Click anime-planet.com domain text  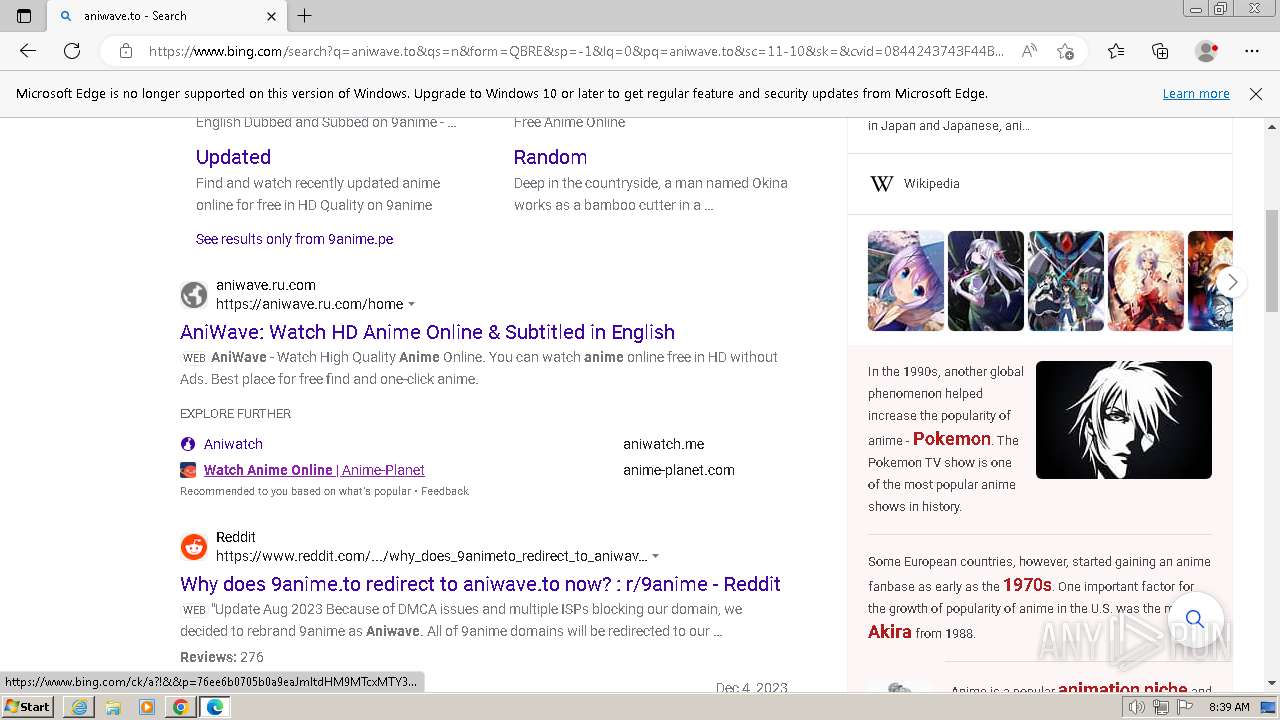pos(678,470)
